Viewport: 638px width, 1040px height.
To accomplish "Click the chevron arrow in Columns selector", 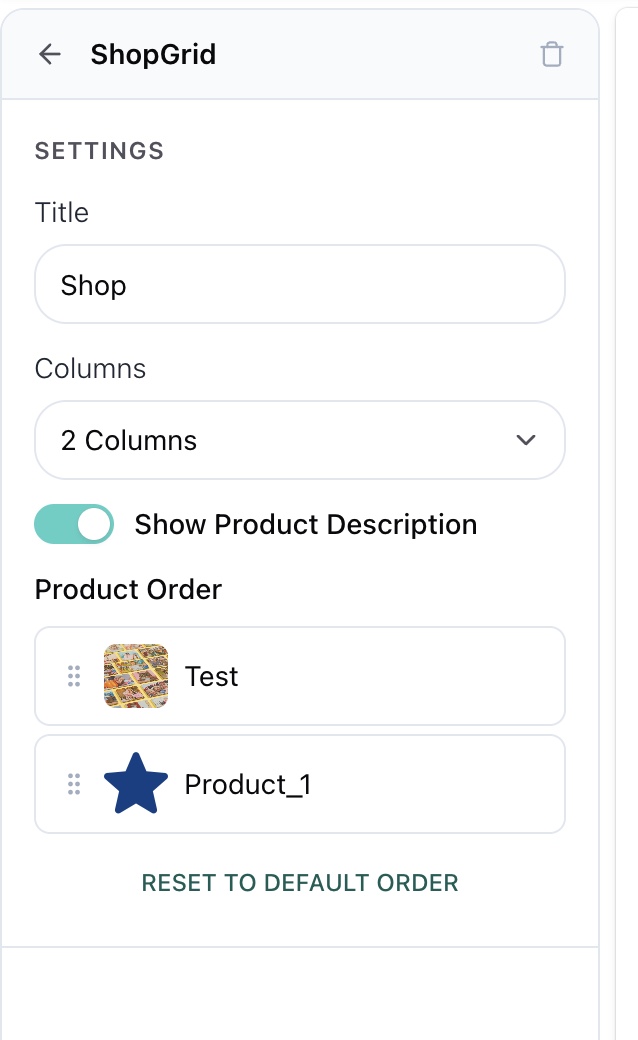I will click(526, 440).
